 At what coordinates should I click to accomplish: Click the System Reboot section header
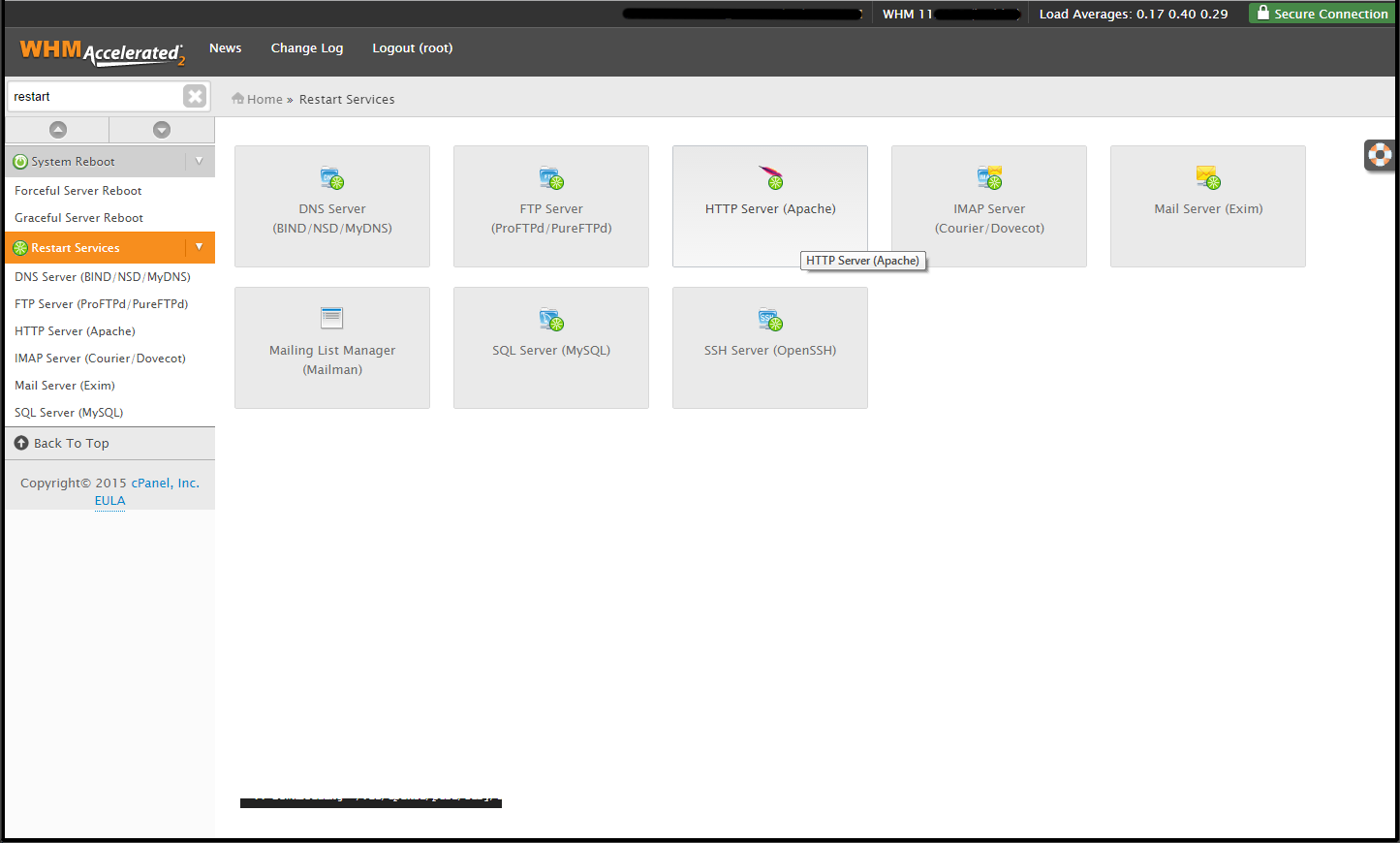click(110, 162)
